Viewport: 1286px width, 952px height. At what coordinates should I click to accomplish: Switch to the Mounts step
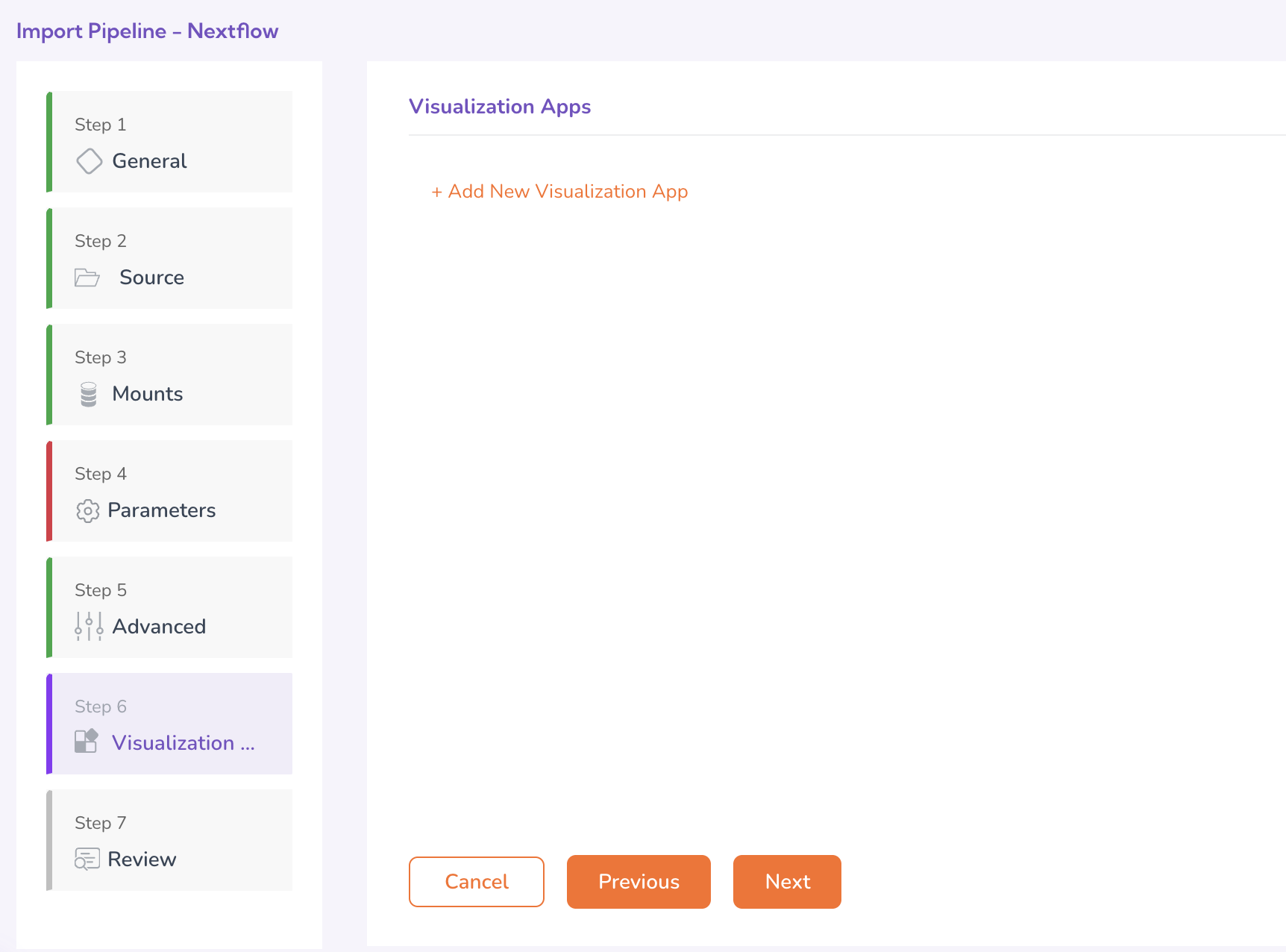pyautogui.click(x=148, y=394)
